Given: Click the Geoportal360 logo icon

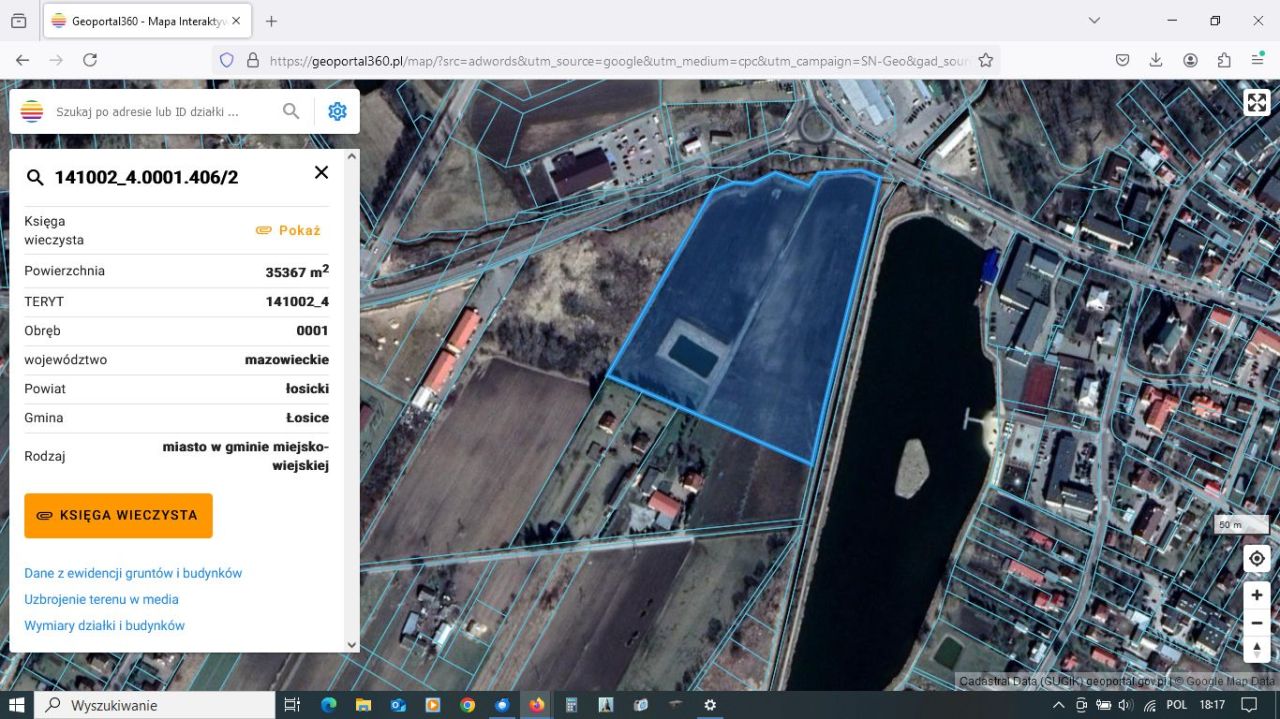Looking at the screenshot, I should coord(32,112).
